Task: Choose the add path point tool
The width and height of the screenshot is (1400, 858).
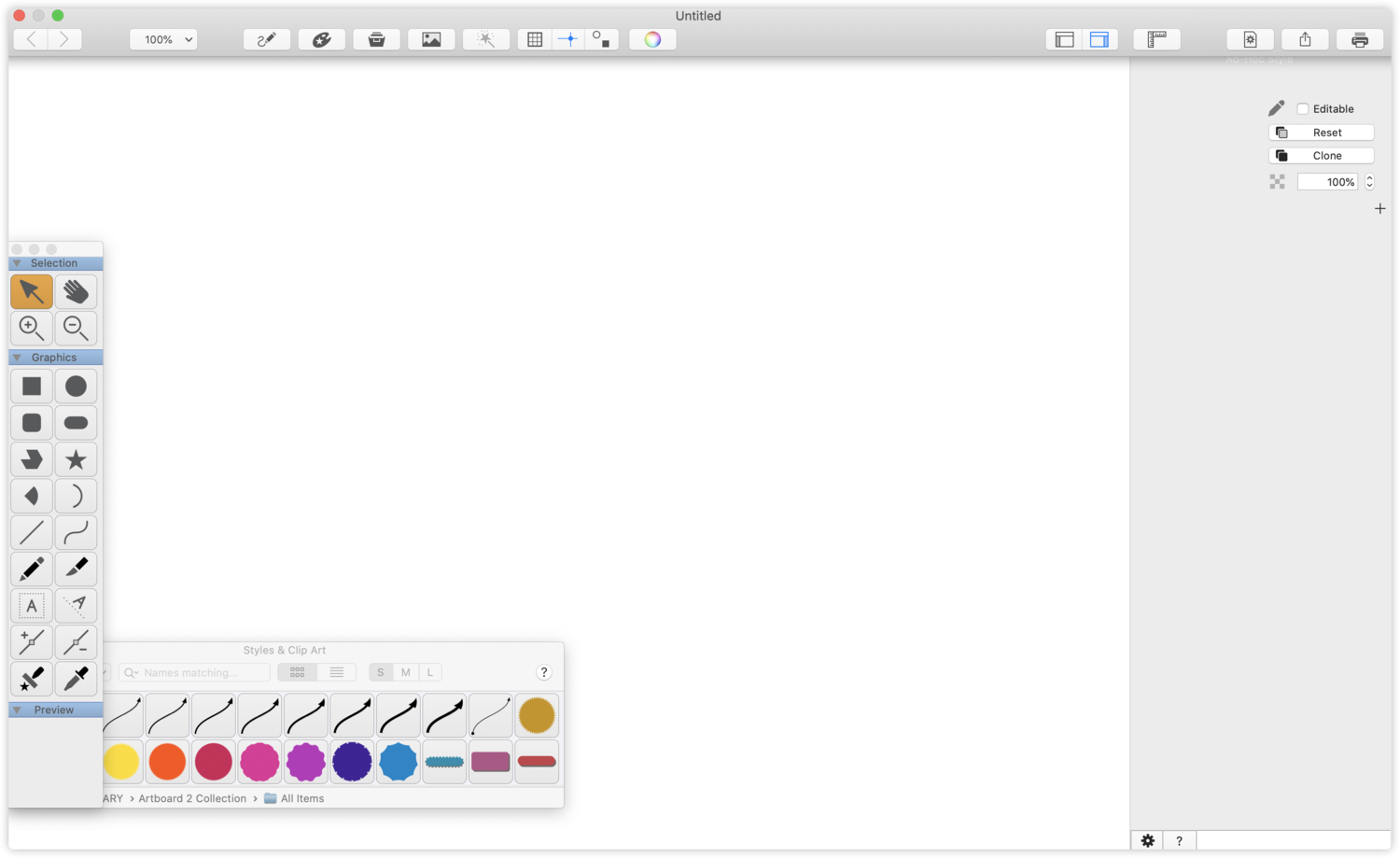Action: pyautogui.click(x=32, y=642)
